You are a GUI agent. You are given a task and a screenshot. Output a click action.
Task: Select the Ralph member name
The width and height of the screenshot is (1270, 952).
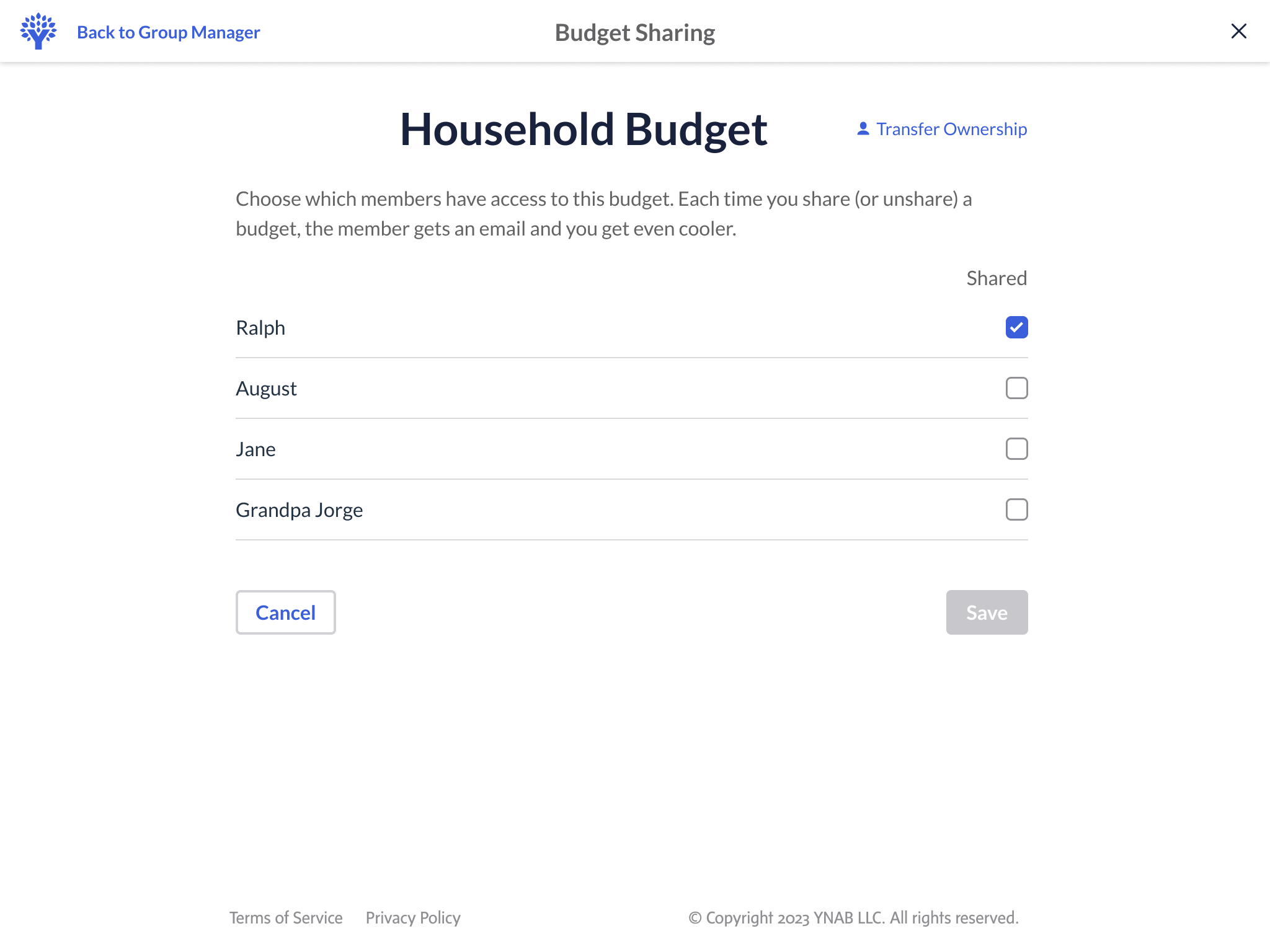[x=260, y=328]
